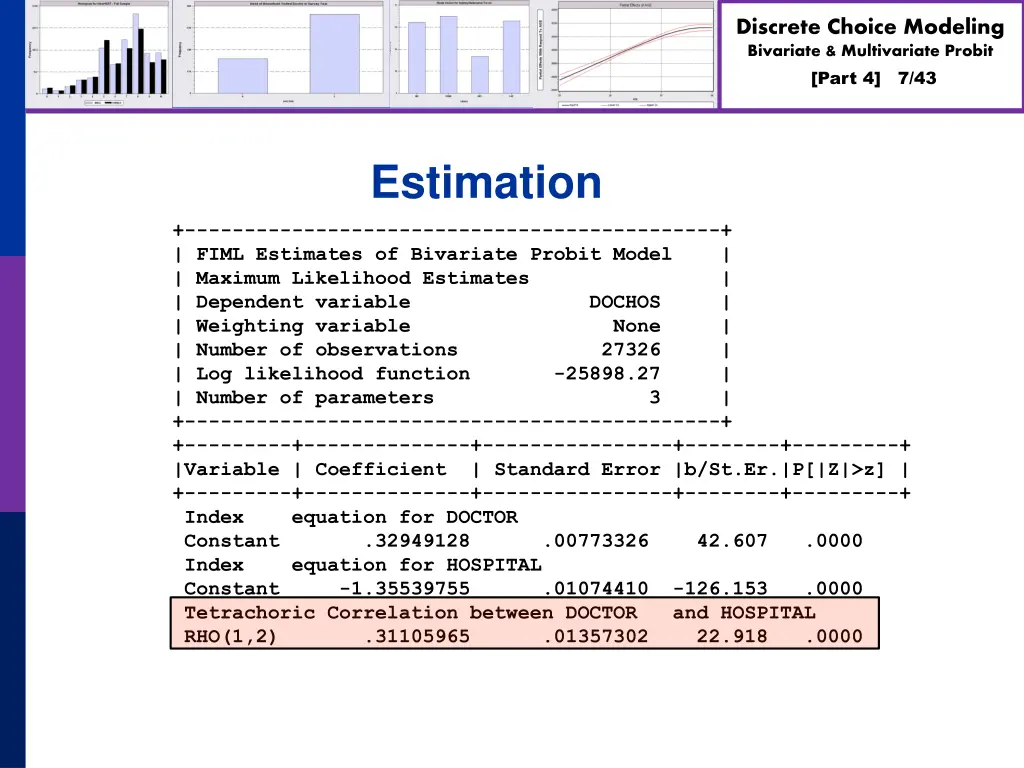Viewport: 1024px width, 768px height.
Task: Click the '.01357302' rho standard error
Action: 596,636
